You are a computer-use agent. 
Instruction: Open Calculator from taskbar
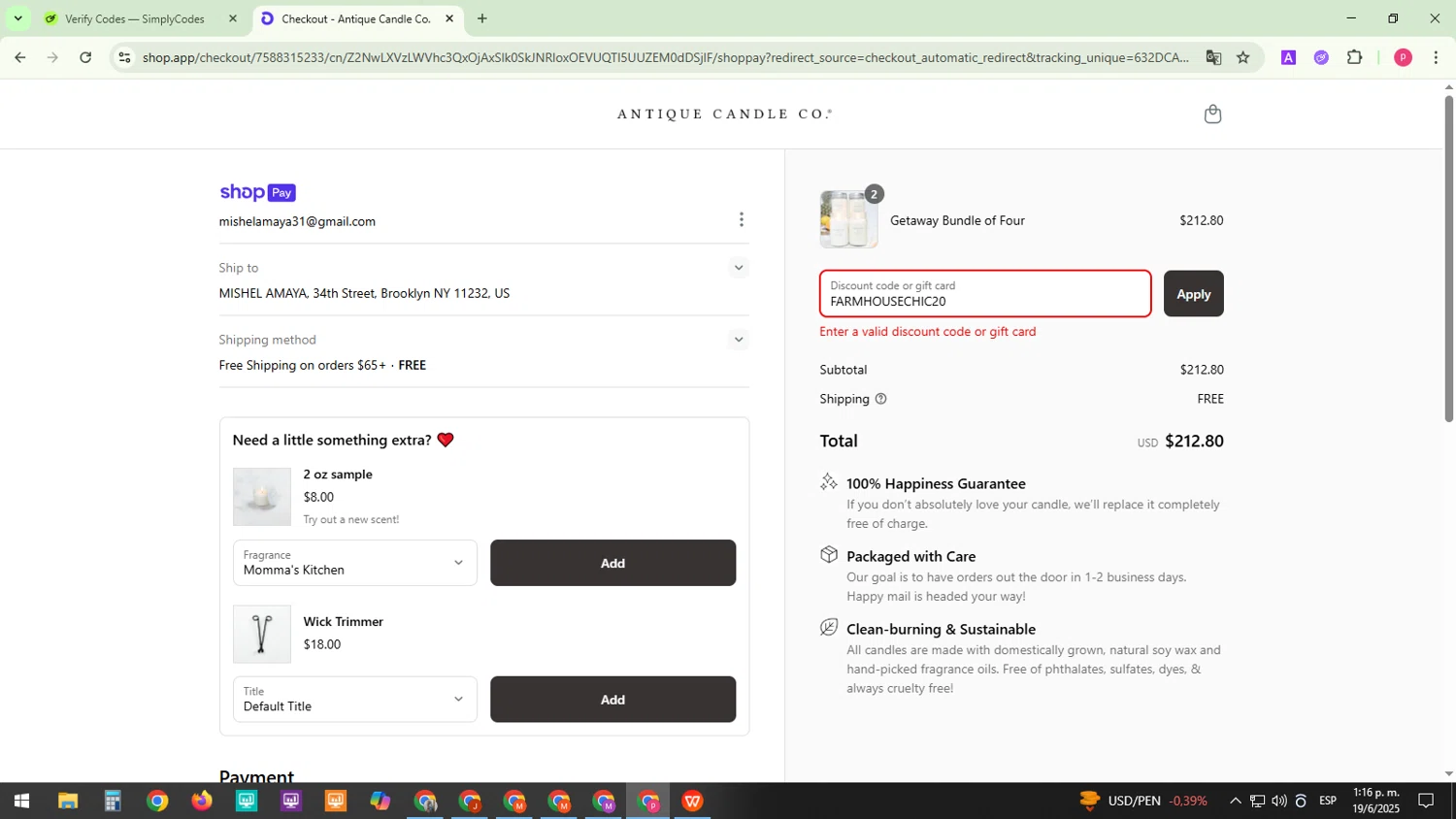click(113, 802)
